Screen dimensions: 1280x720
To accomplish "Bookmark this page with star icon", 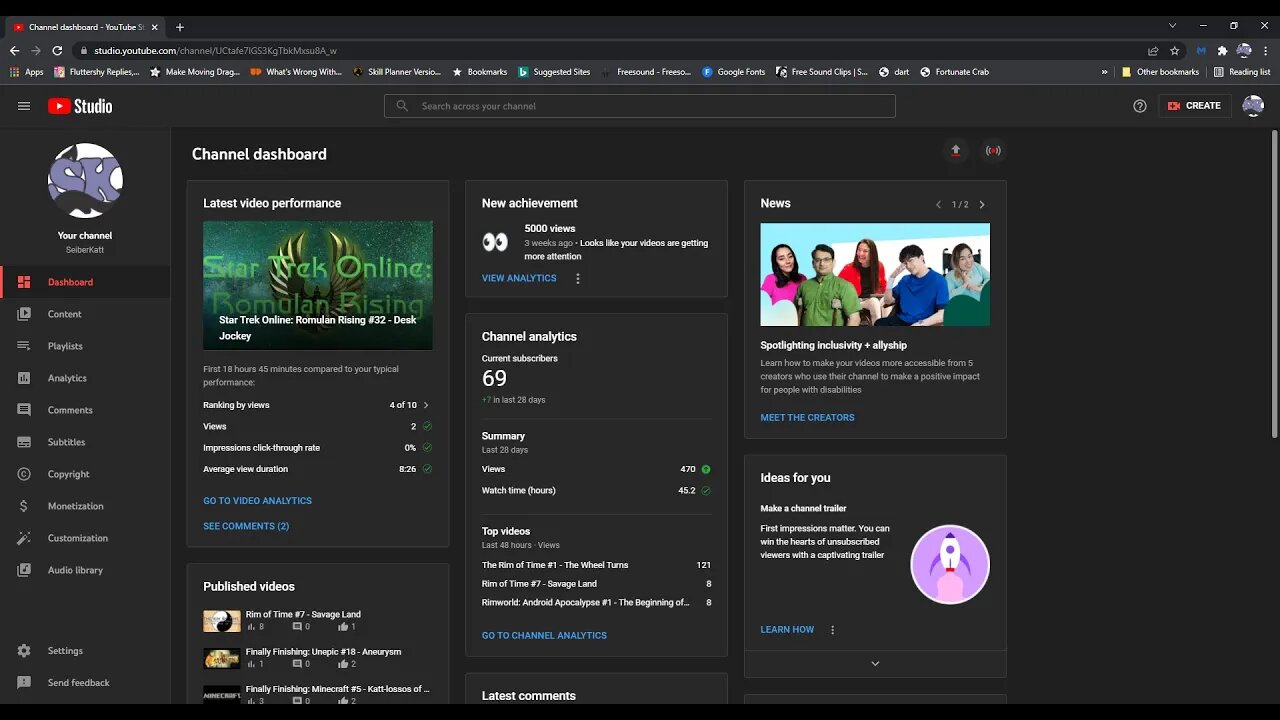I will point(1175,50).
